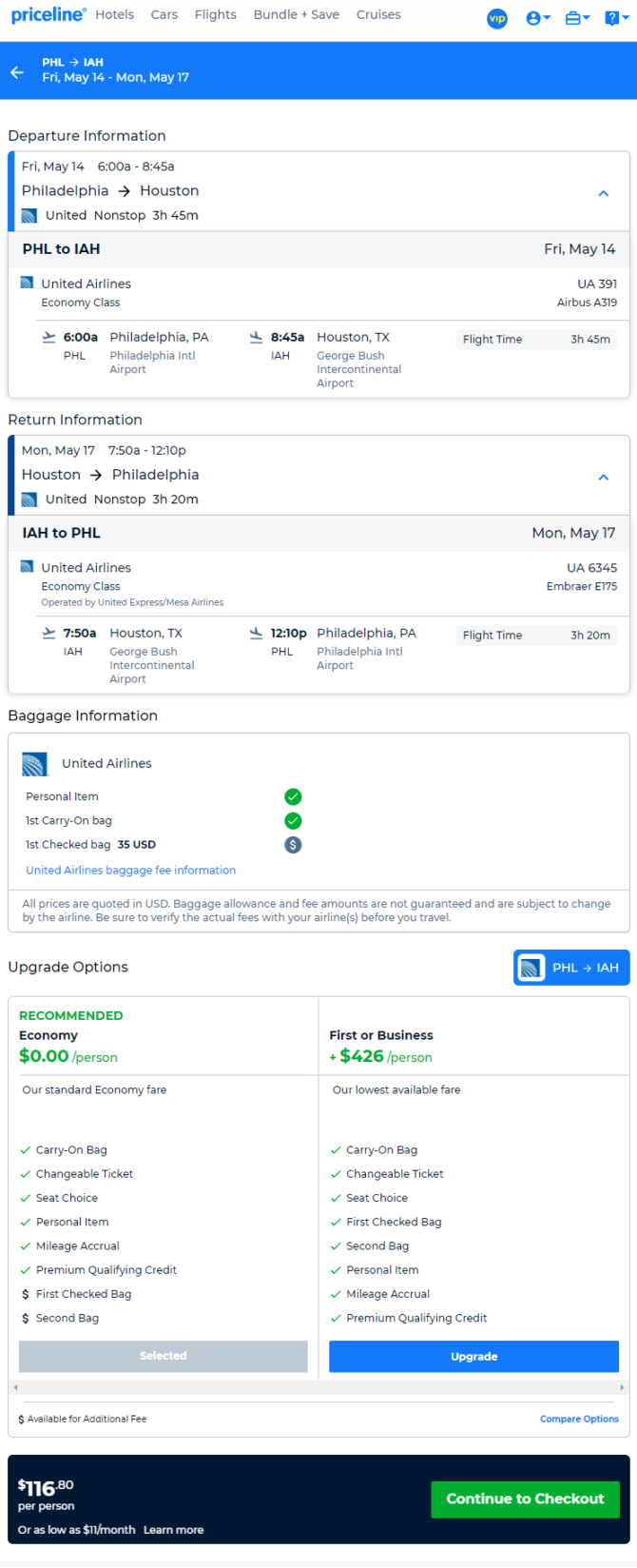Go to the Cruises menu item

pyautogui.click(x=378, y=14)
